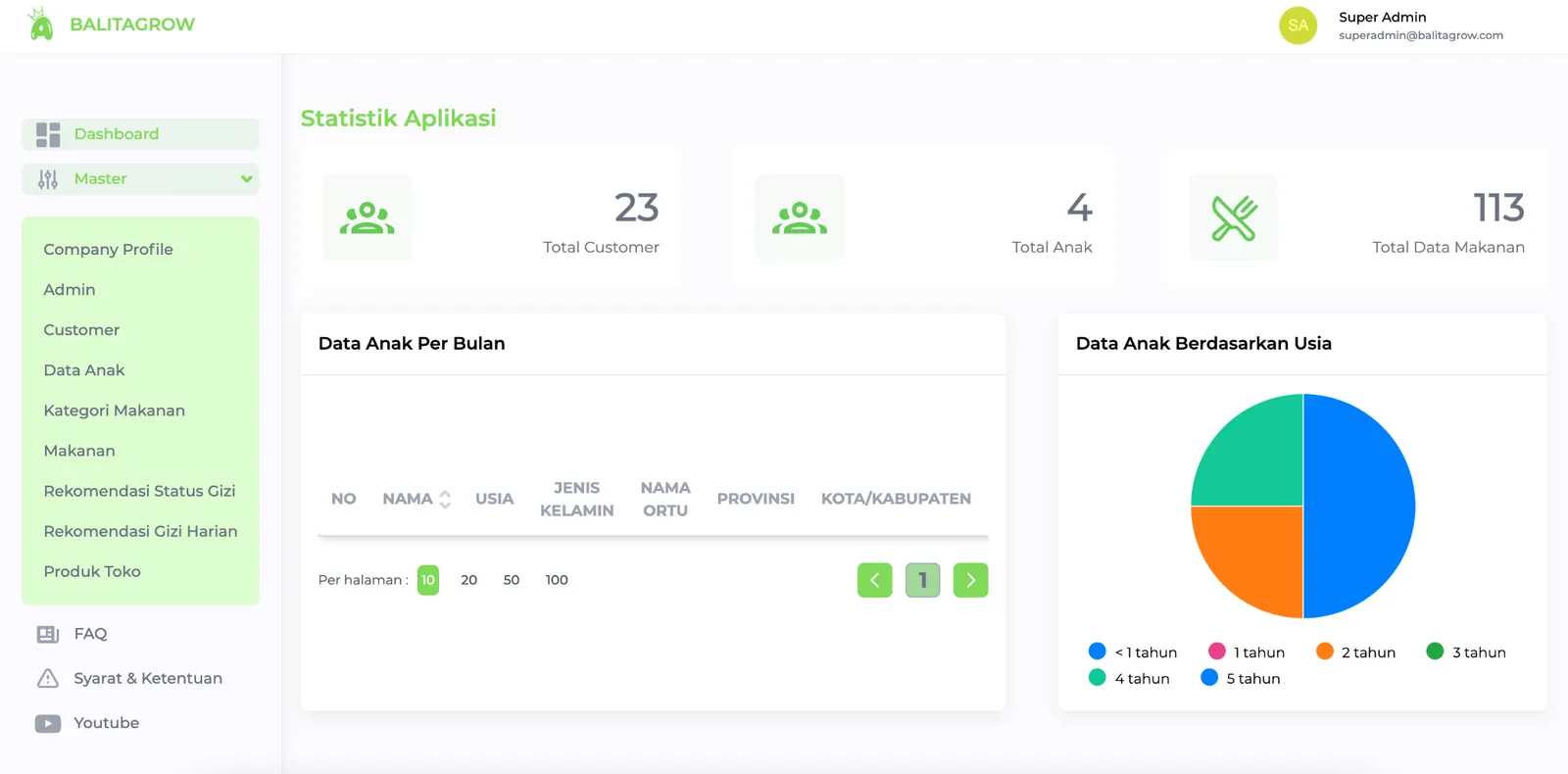The width and height of the screenshot is (1568, 774).
Task: Sort table by NAMA column arrows
Action: [445, 499]
